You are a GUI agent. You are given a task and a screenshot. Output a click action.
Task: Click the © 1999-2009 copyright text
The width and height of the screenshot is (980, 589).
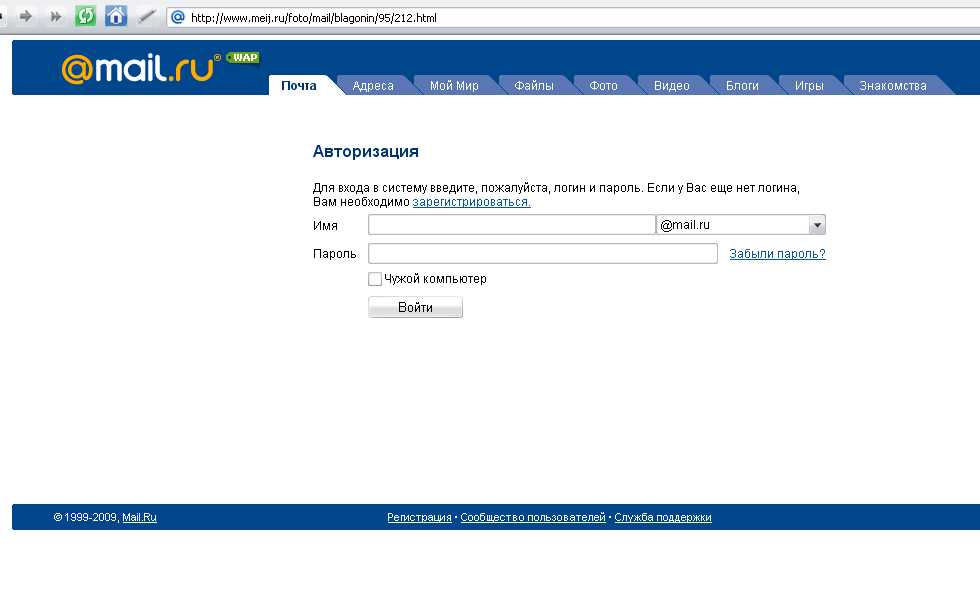(86, 517)
